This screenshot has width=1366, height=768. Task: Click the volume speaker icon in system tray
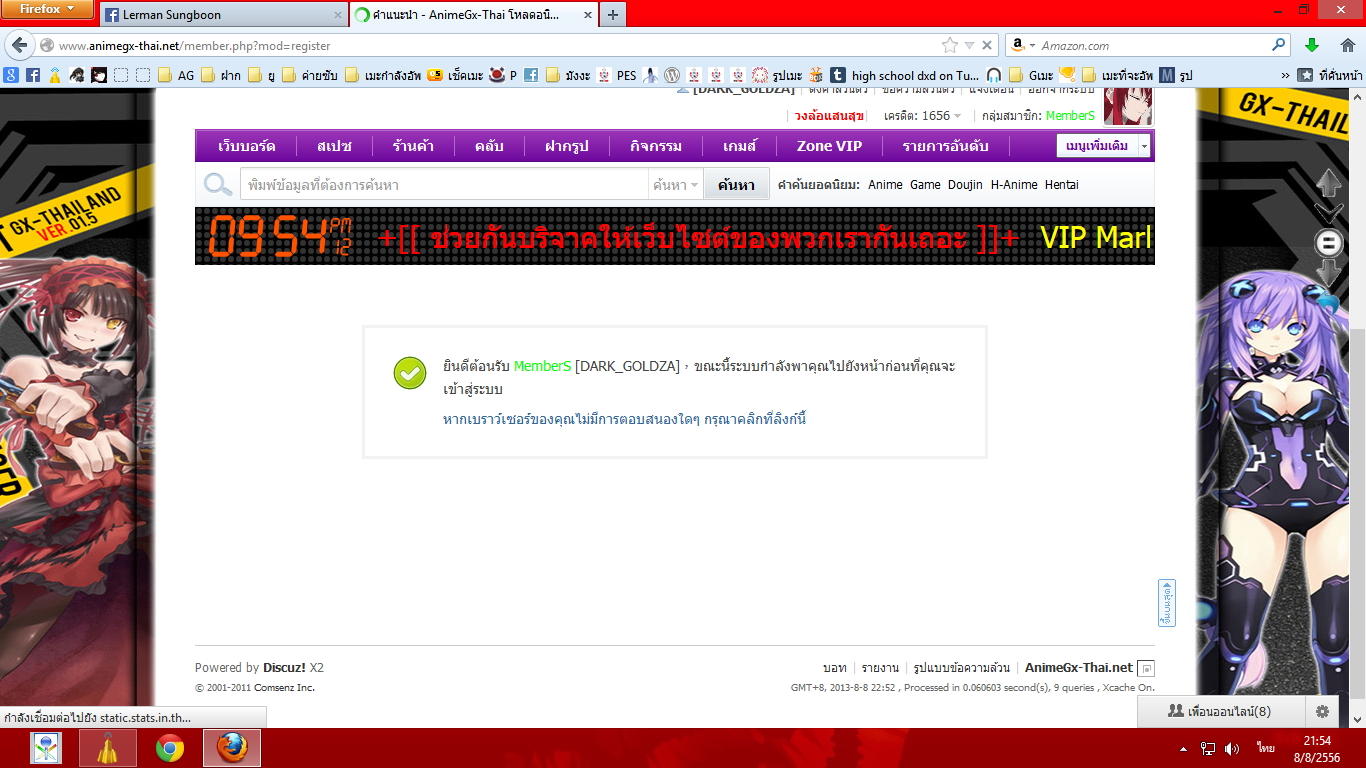tap(1232, 748)
